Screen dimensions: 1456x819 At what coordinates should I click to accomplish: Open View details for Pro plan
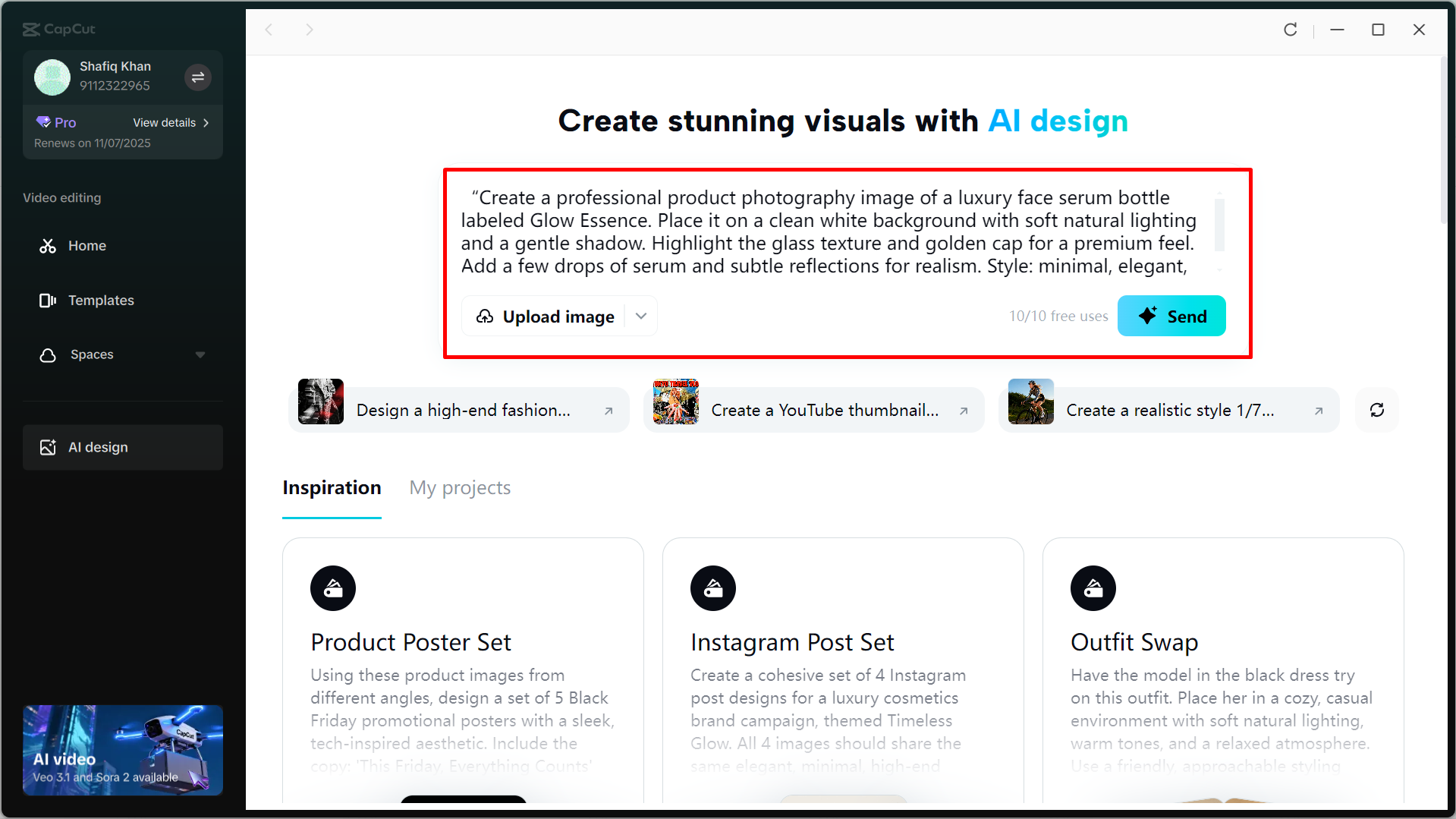(x=171, y=122)
